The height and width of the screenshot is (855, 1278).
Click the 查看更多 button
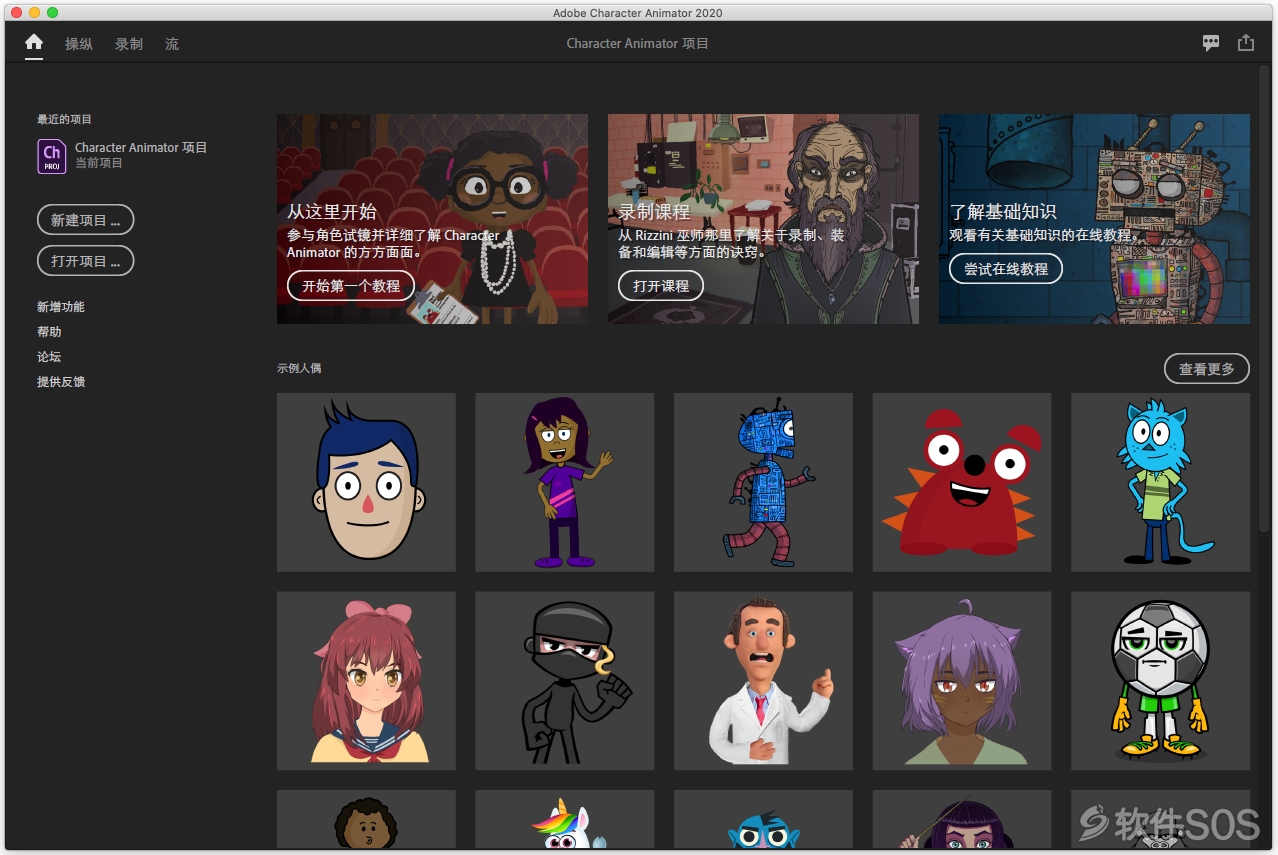click(x=1207, y=369)
